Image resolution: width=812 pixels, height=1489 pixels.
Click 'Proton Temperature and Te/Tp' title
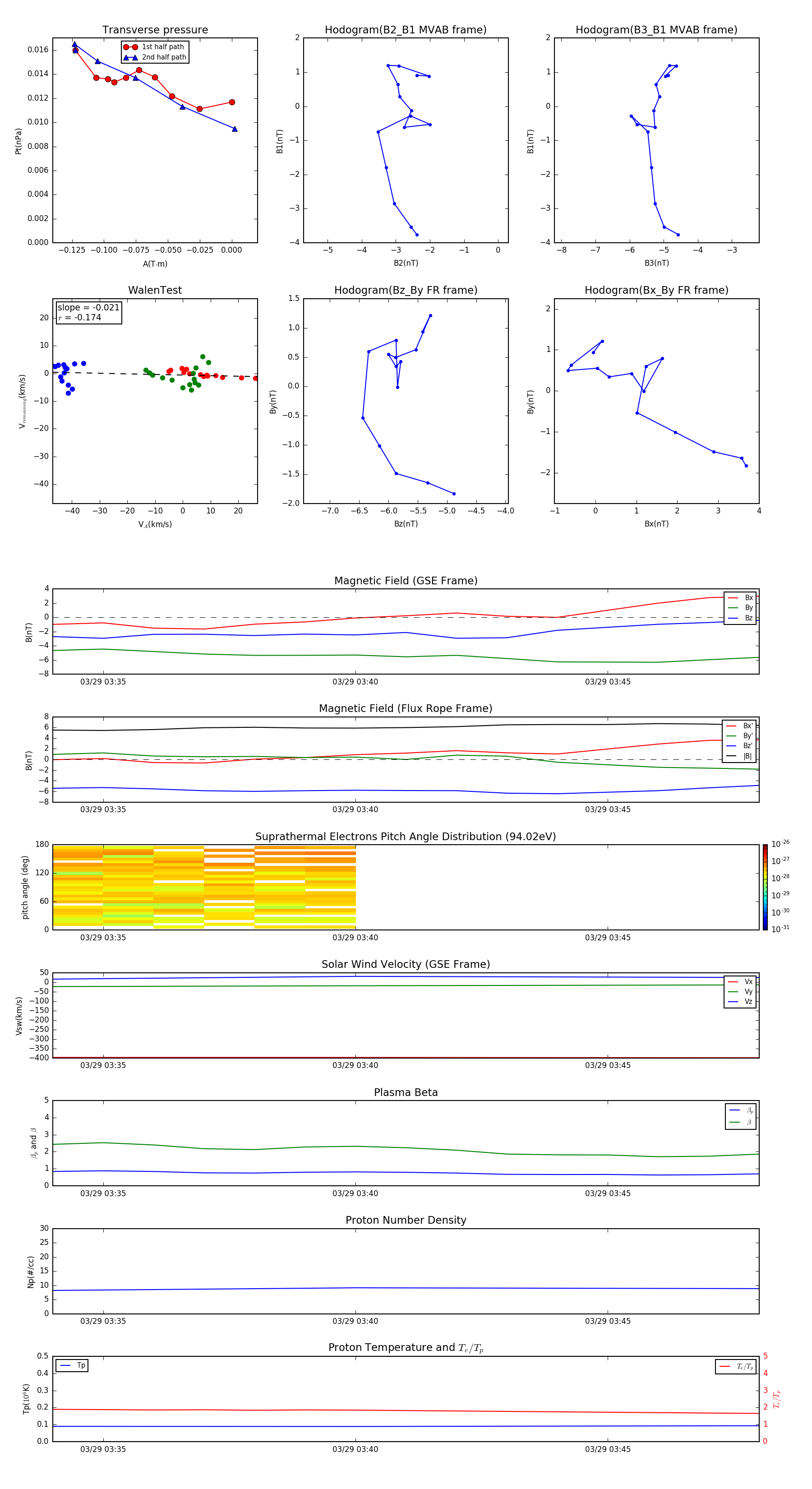406,1348
